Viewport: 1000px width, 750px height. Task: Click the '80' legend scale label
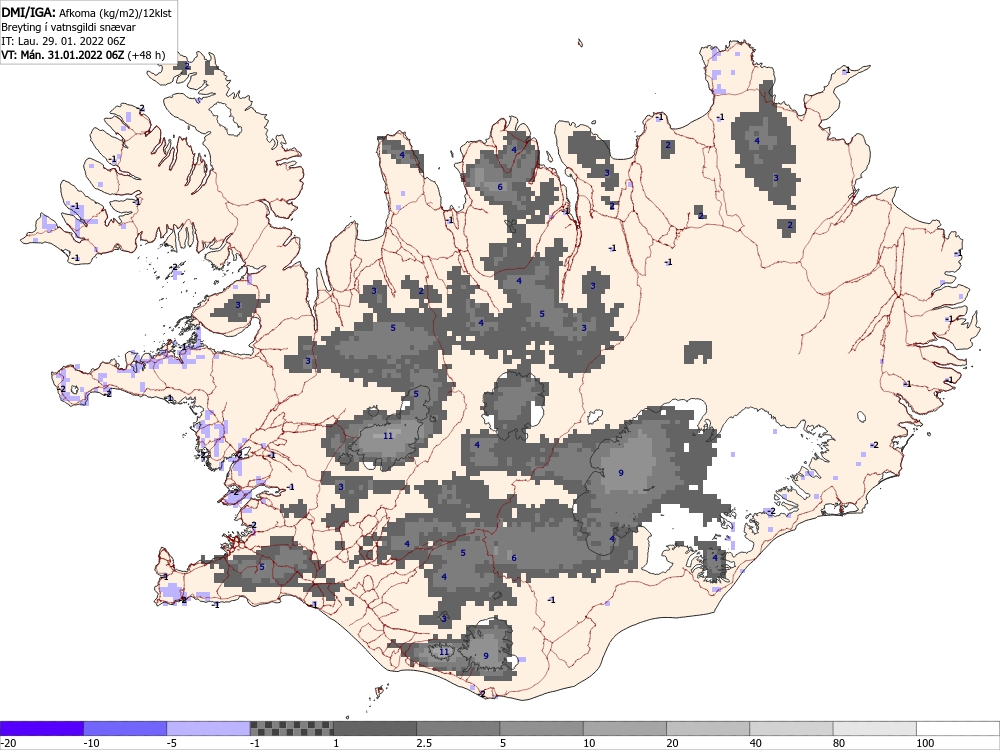pyautogui.click(x=839, y=743)
